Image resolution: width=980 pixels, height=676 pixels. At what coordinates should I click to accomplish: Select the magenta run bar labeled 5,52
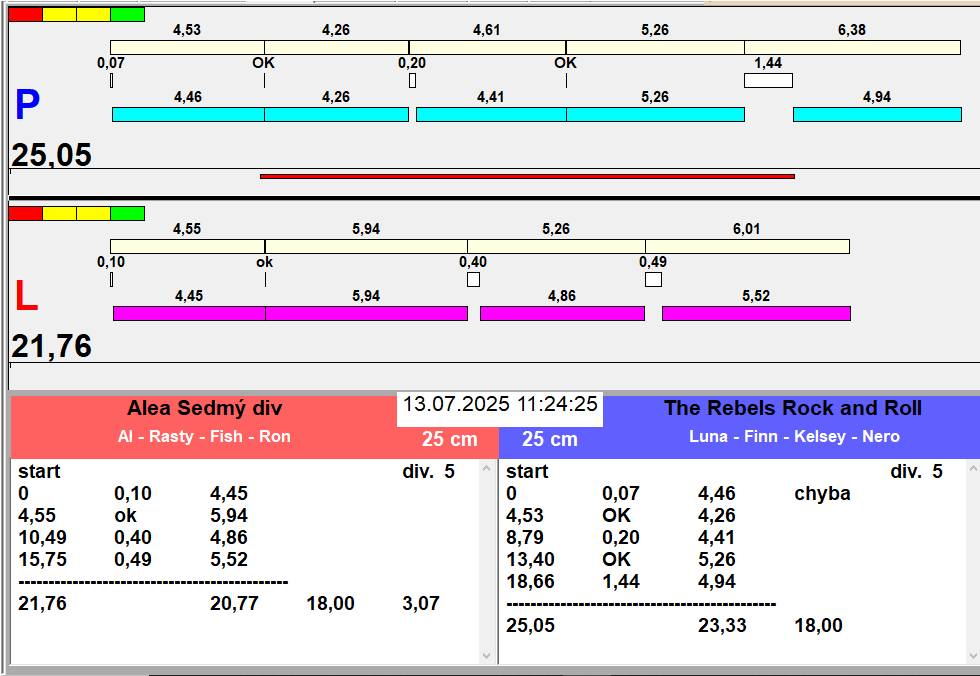pyautogui.click(x=756, y=313)
